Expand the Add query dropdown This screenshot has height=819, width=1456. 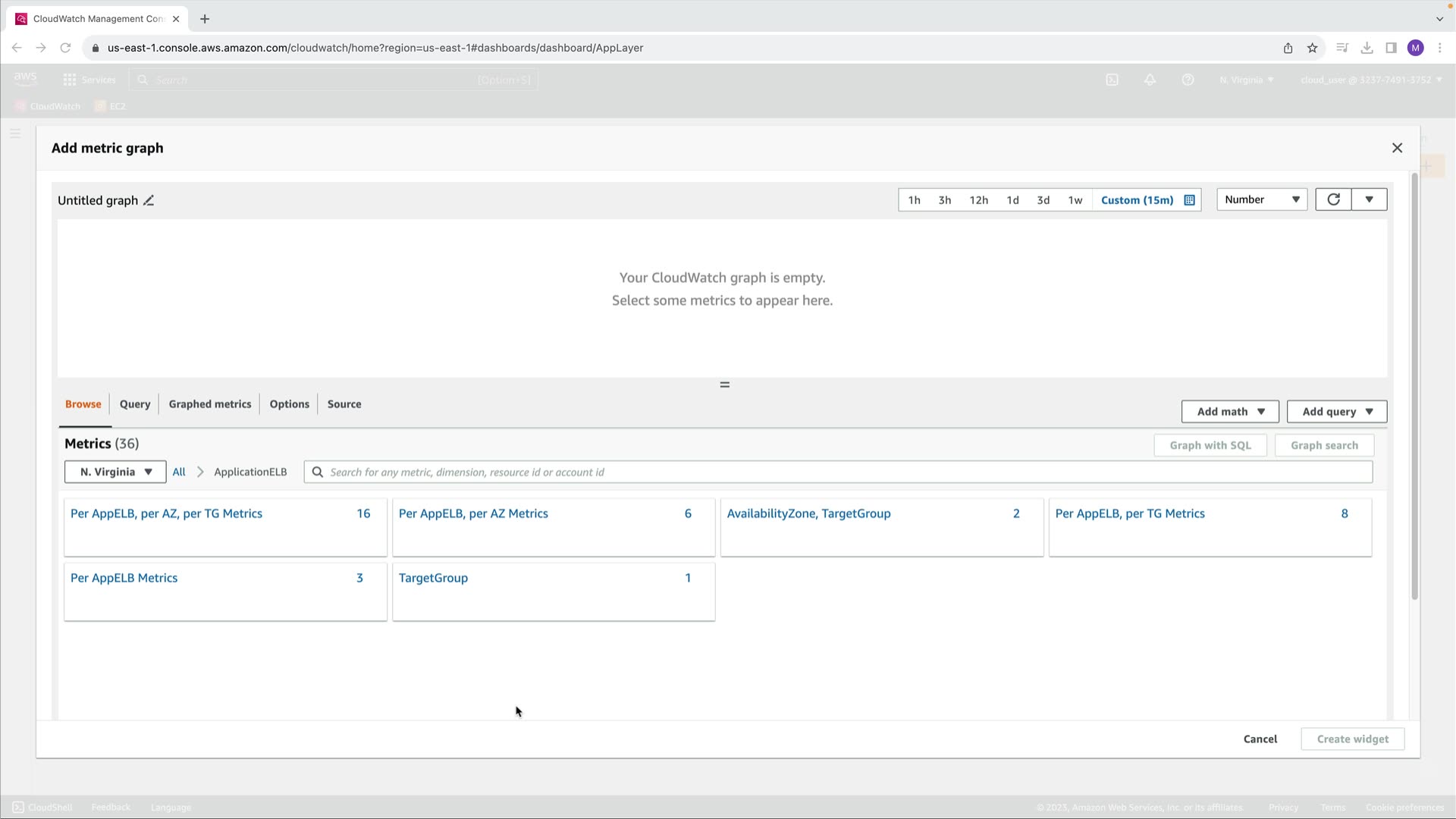pos(1336,412)
